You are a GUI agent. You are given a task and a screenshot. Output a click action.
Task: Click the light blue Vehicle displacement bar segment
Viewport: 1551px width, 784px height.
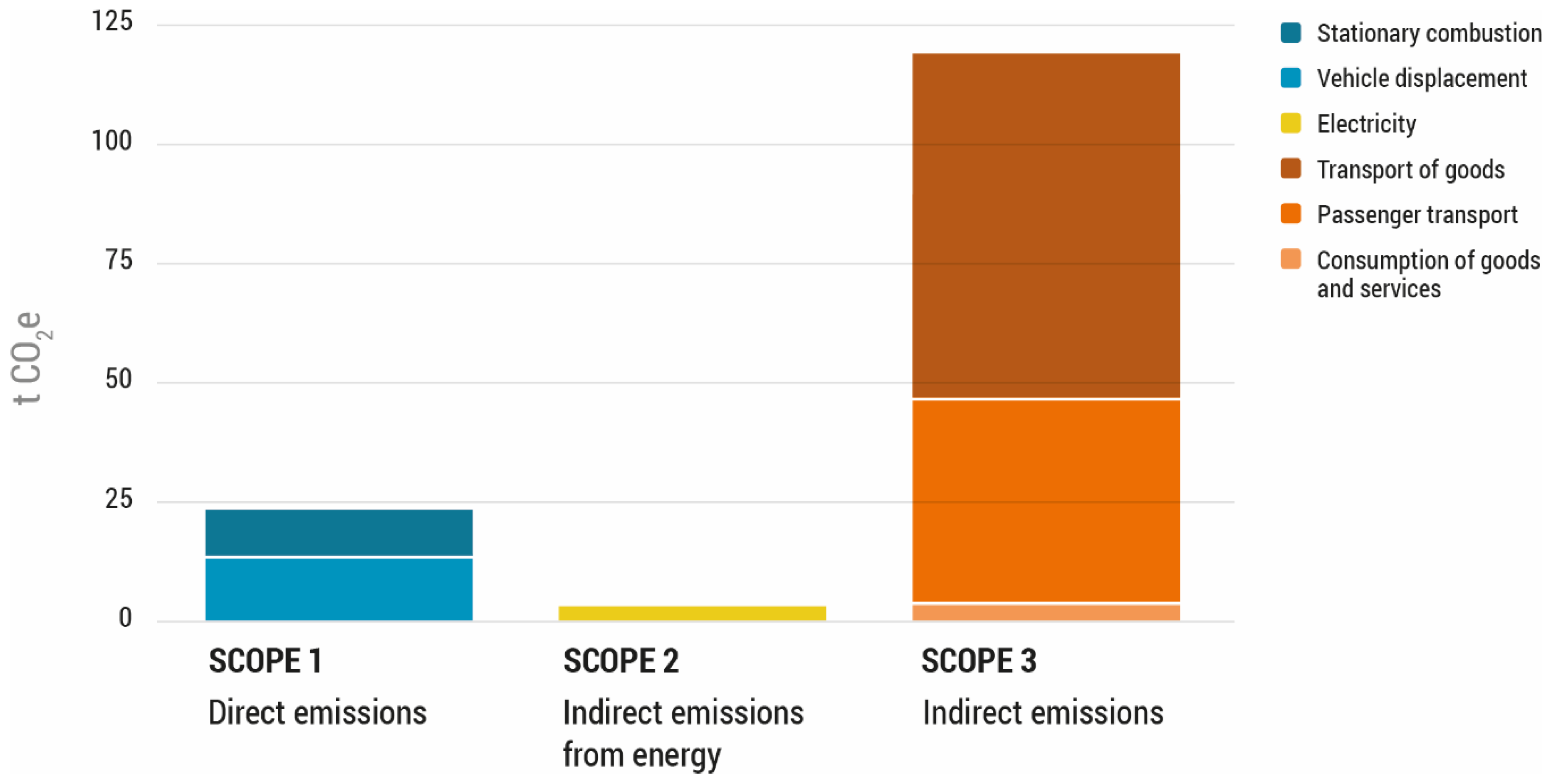click(339, 589)
